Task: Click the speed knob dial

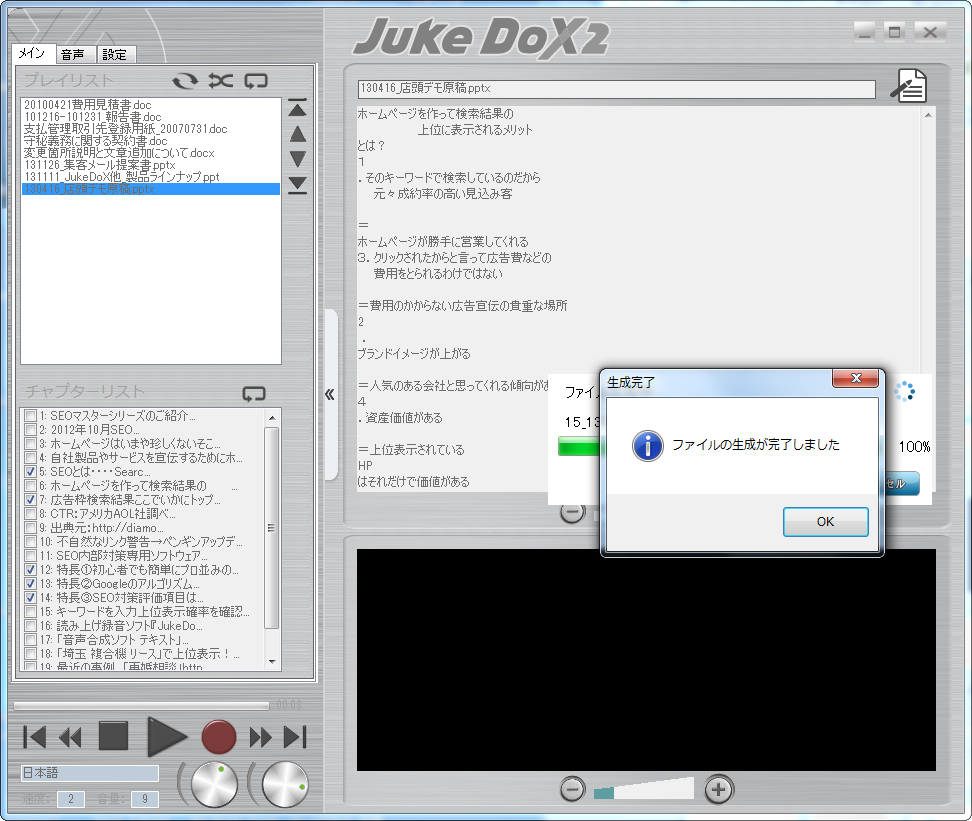Action: pos(214,784)
